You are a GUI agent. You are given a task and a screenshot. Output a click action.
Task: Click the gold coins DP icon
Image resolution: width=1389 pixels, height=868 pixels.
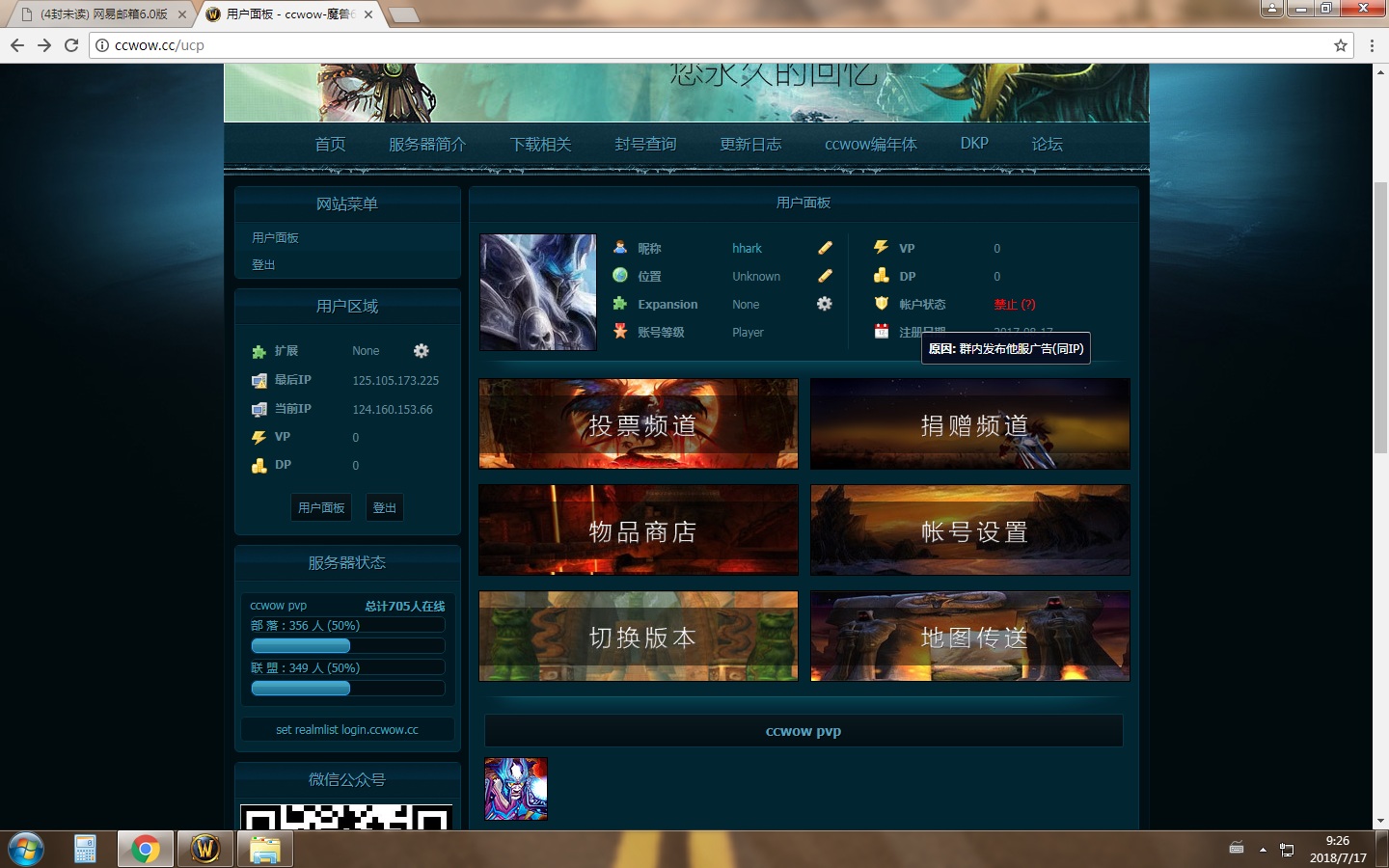[259, 465]
